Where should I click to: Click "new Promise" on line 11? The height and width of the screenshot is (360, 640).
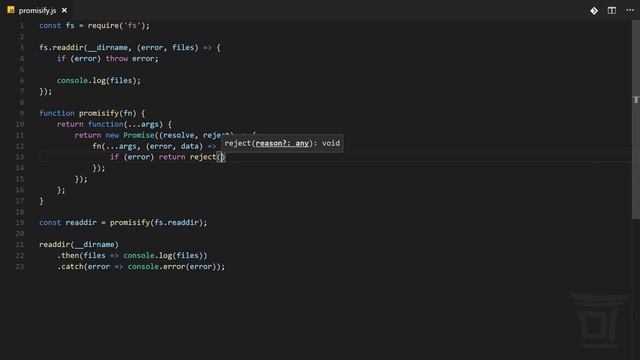(130, 135)
